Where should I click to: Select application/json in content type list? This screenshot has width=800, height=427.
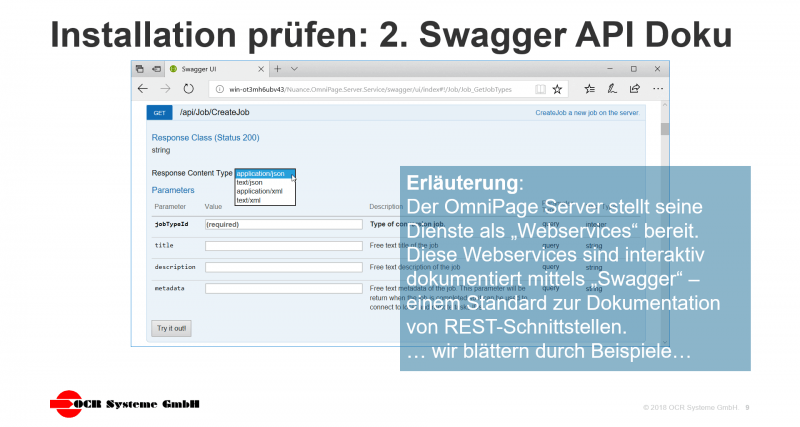coord(265,173)
